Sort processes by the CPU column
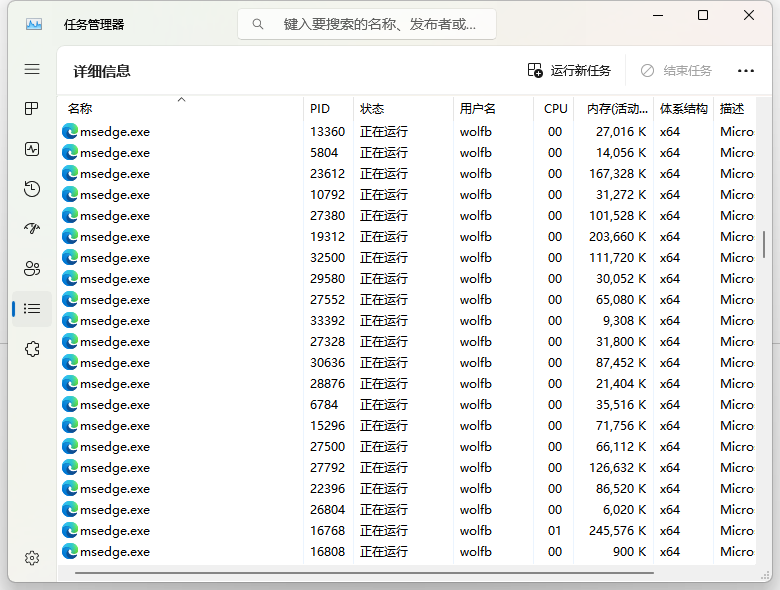The height and width of the screenshot is (590, 780). coord(555,109)
